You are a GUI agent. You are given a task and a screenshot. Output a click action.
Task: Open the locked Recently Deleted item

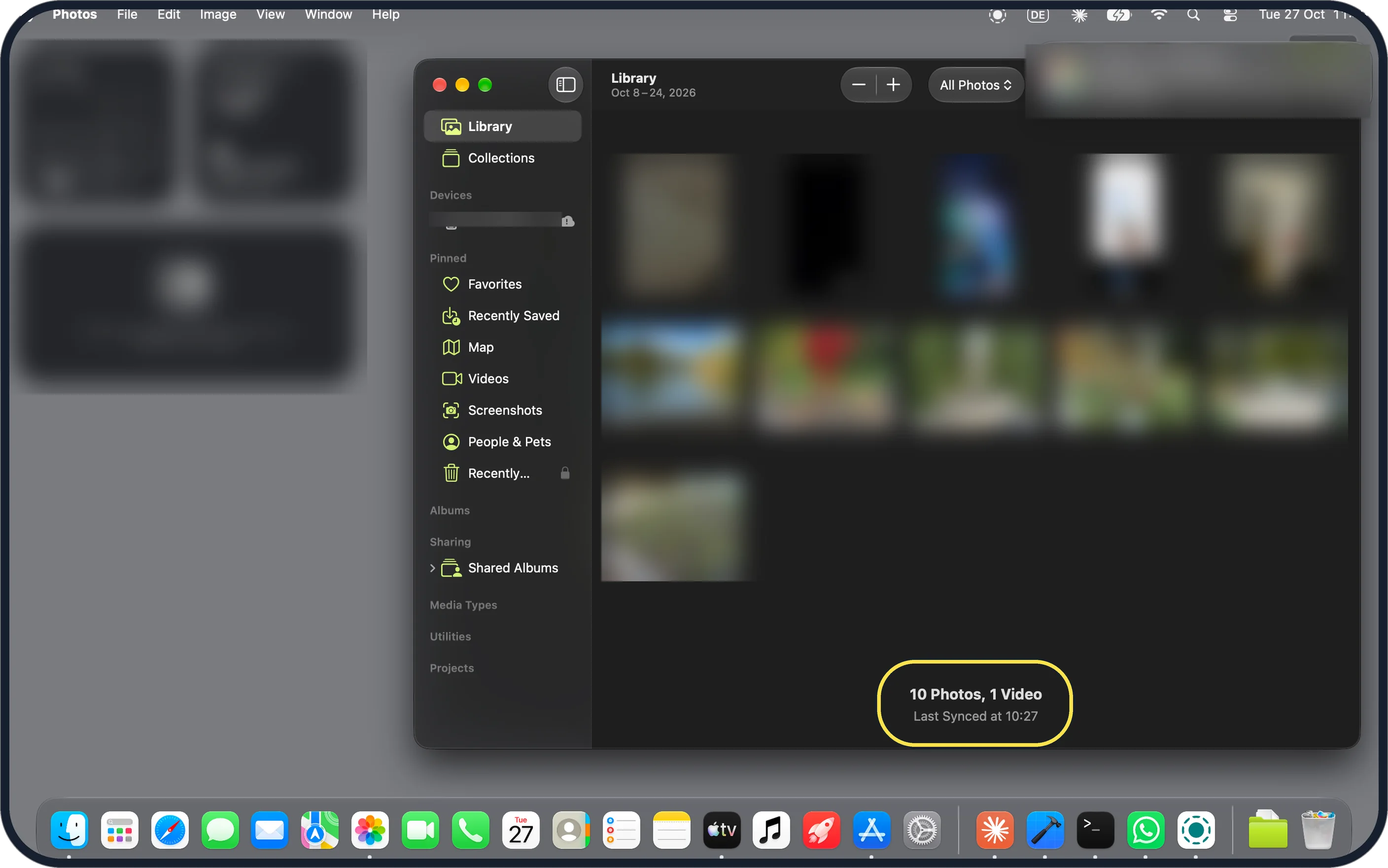(x=502, y=473)
